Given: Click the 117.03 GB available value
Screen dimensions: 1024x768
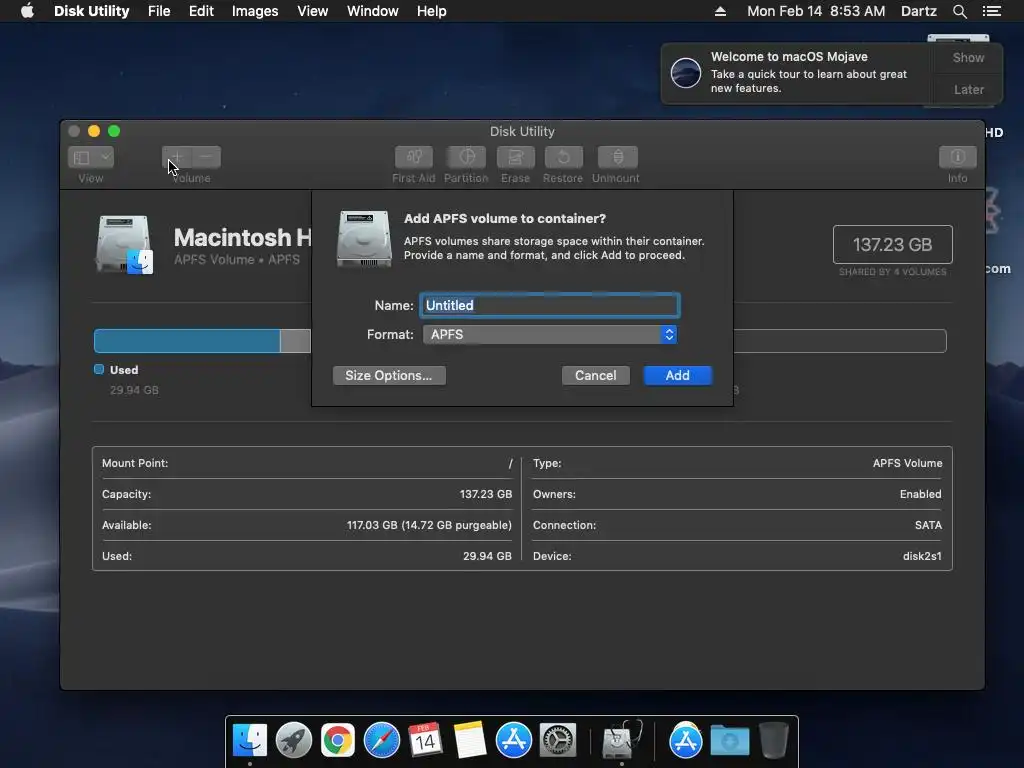Looking at the screenshot, I should point(429,525).
